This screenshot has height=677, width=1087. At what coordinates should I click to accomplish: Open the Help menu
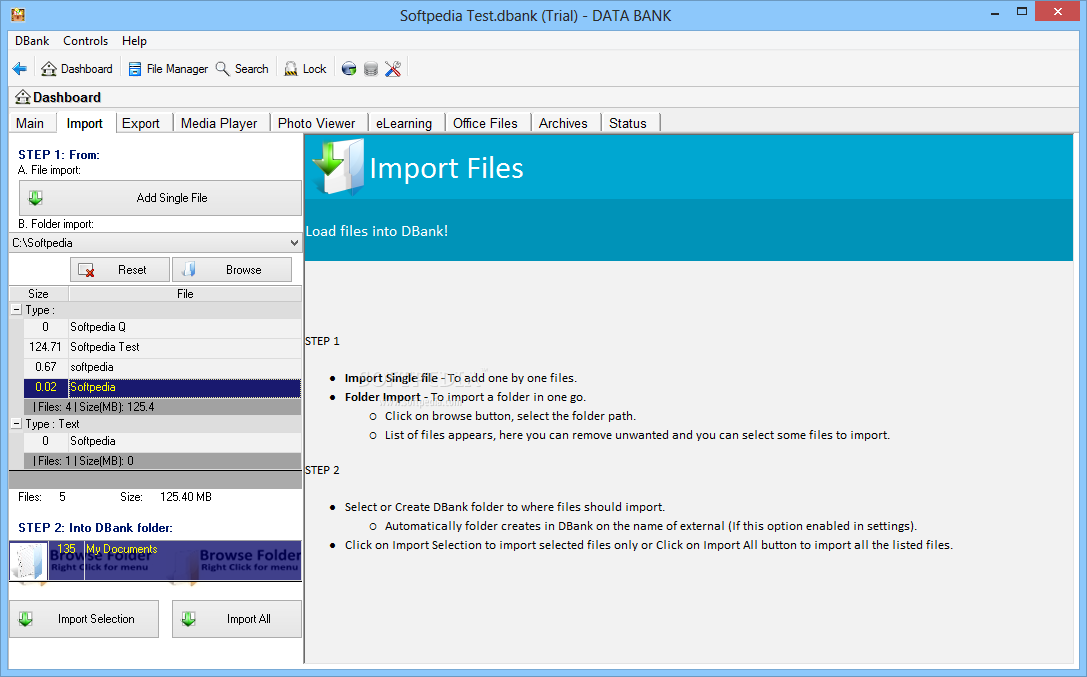coord(134,41)
